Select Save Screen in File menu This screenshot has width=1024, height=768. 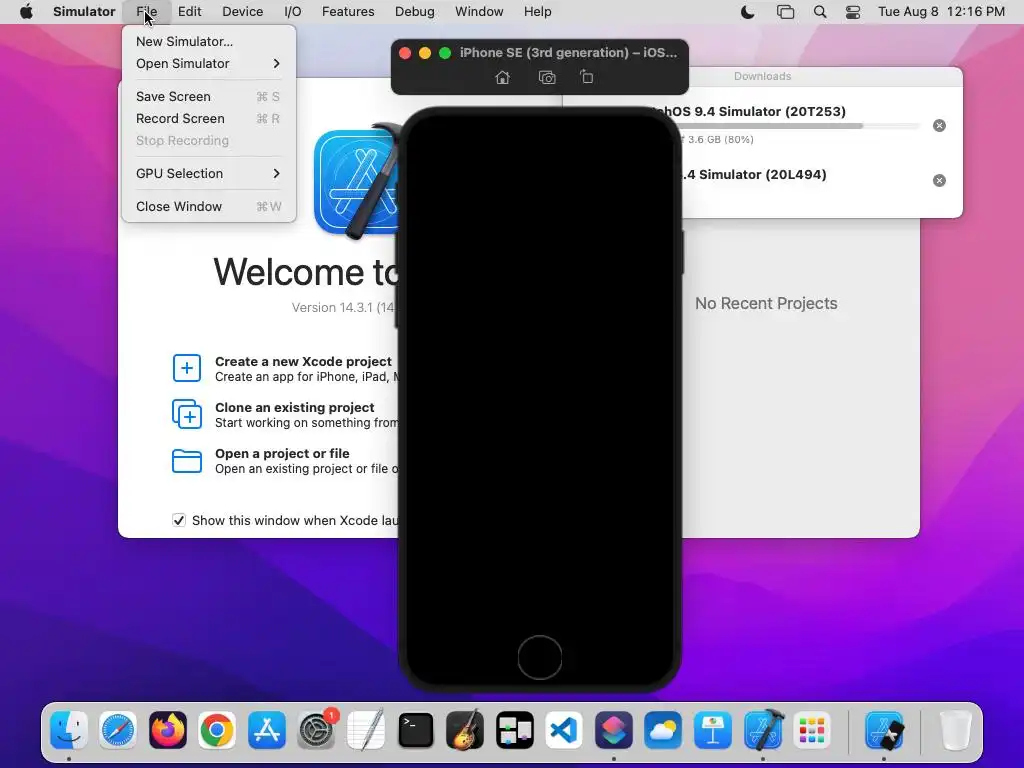[208, 96]
